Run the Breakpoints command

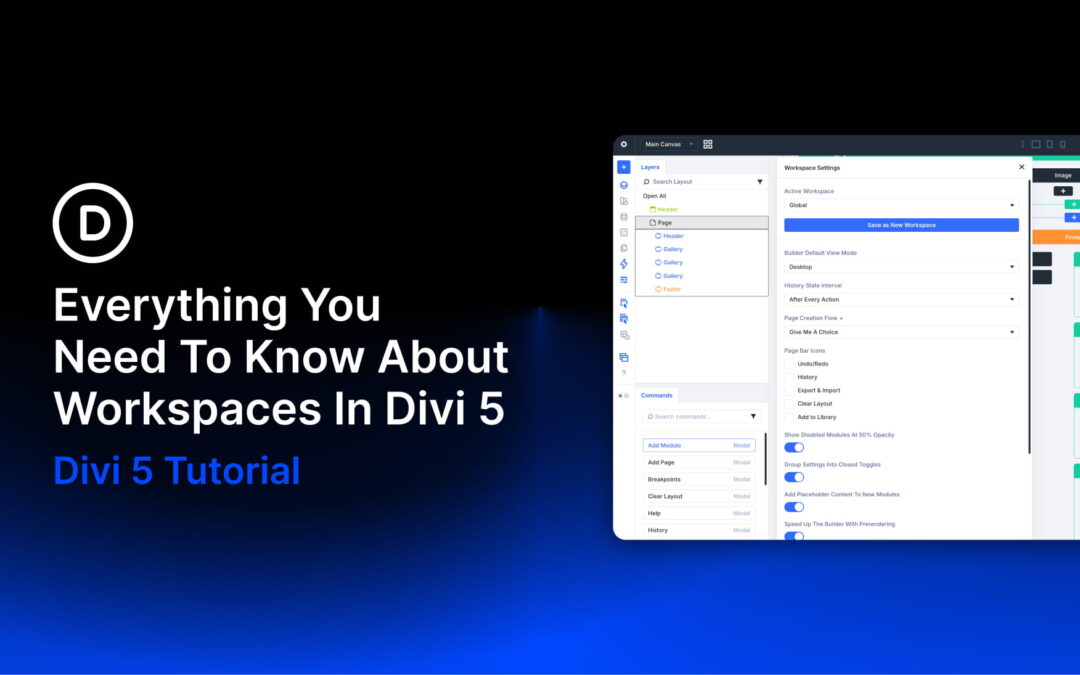click(x=699, y=479)
